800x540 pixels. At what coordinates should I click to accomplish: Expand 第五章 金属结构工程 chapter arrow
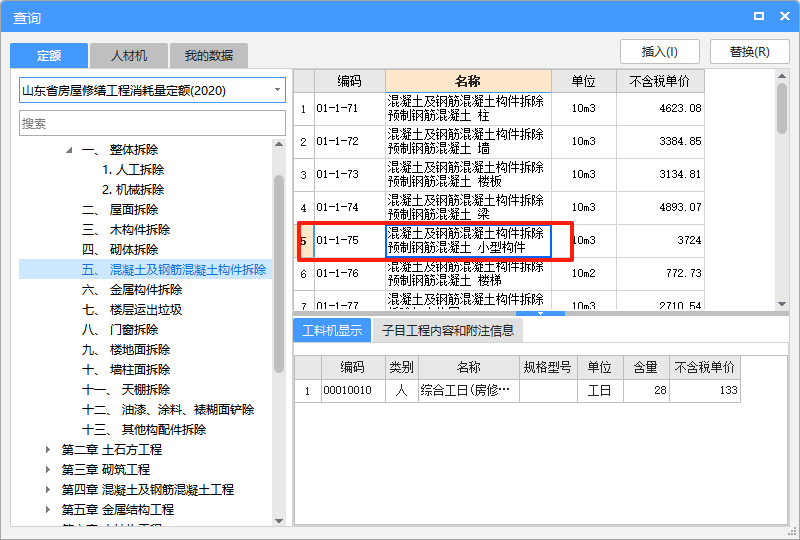pyautogui.click(x=47, y=509)
